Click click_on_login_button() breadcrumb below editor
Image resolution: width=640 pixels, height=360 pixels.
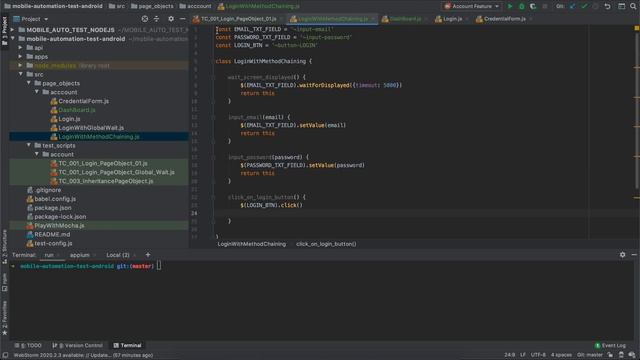click(x=326, y=244)
